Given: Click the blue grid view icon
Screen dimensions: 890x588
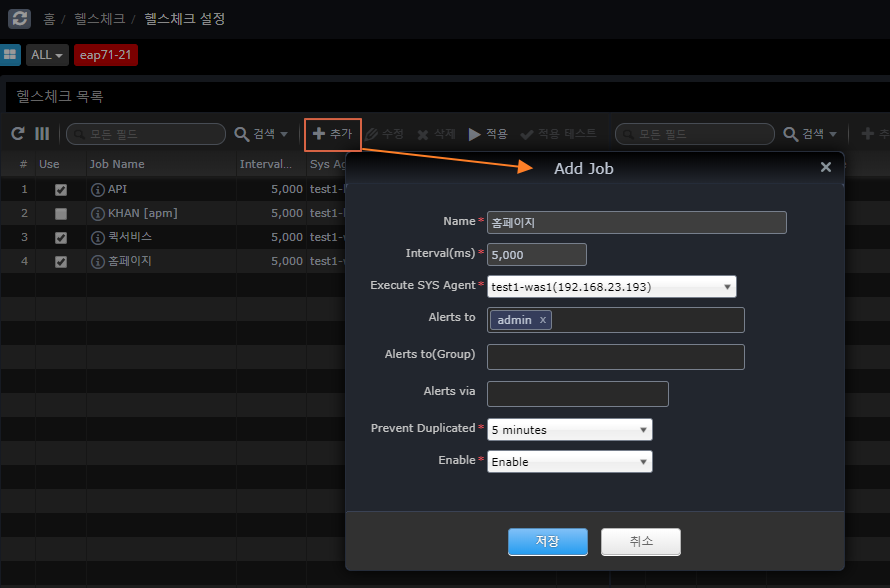Looking at the screenshot, I should click(10, 55).
